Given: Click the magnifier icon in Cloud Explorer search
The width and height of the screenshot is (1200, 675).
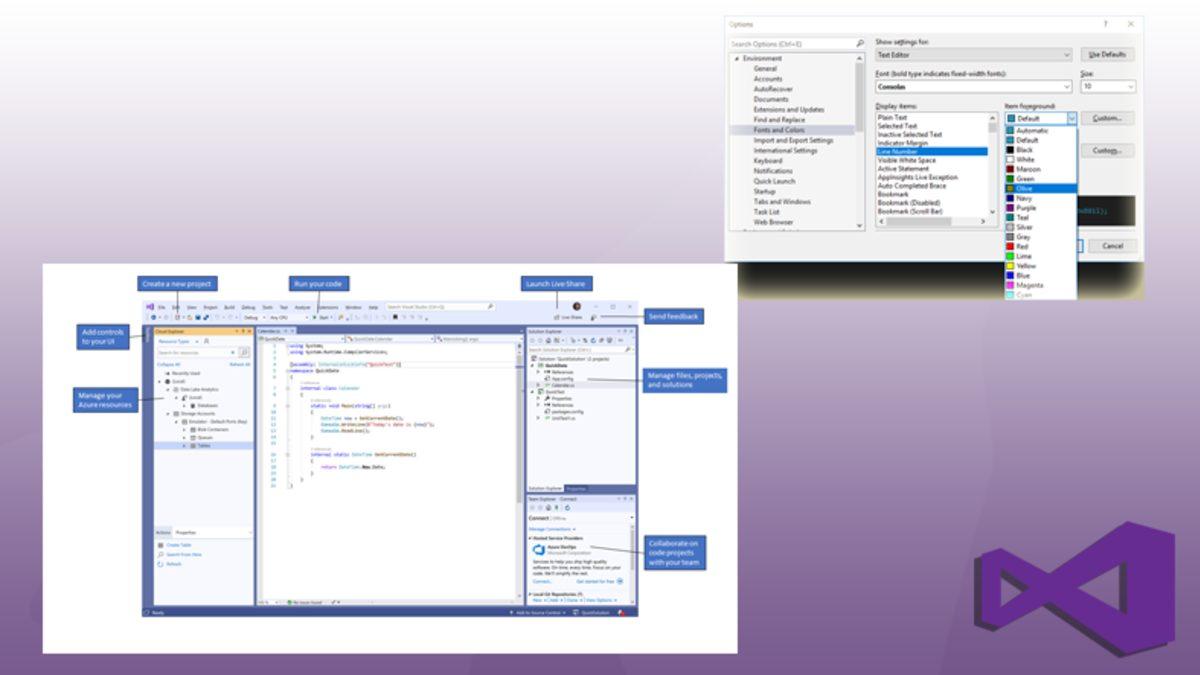Looking at the screenshot, I should pos(244,351).
